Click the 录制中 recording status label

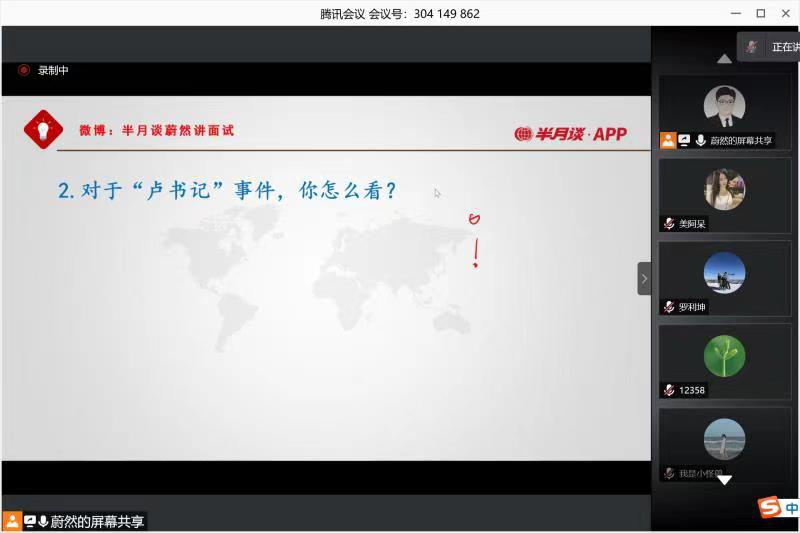(53, 70)
